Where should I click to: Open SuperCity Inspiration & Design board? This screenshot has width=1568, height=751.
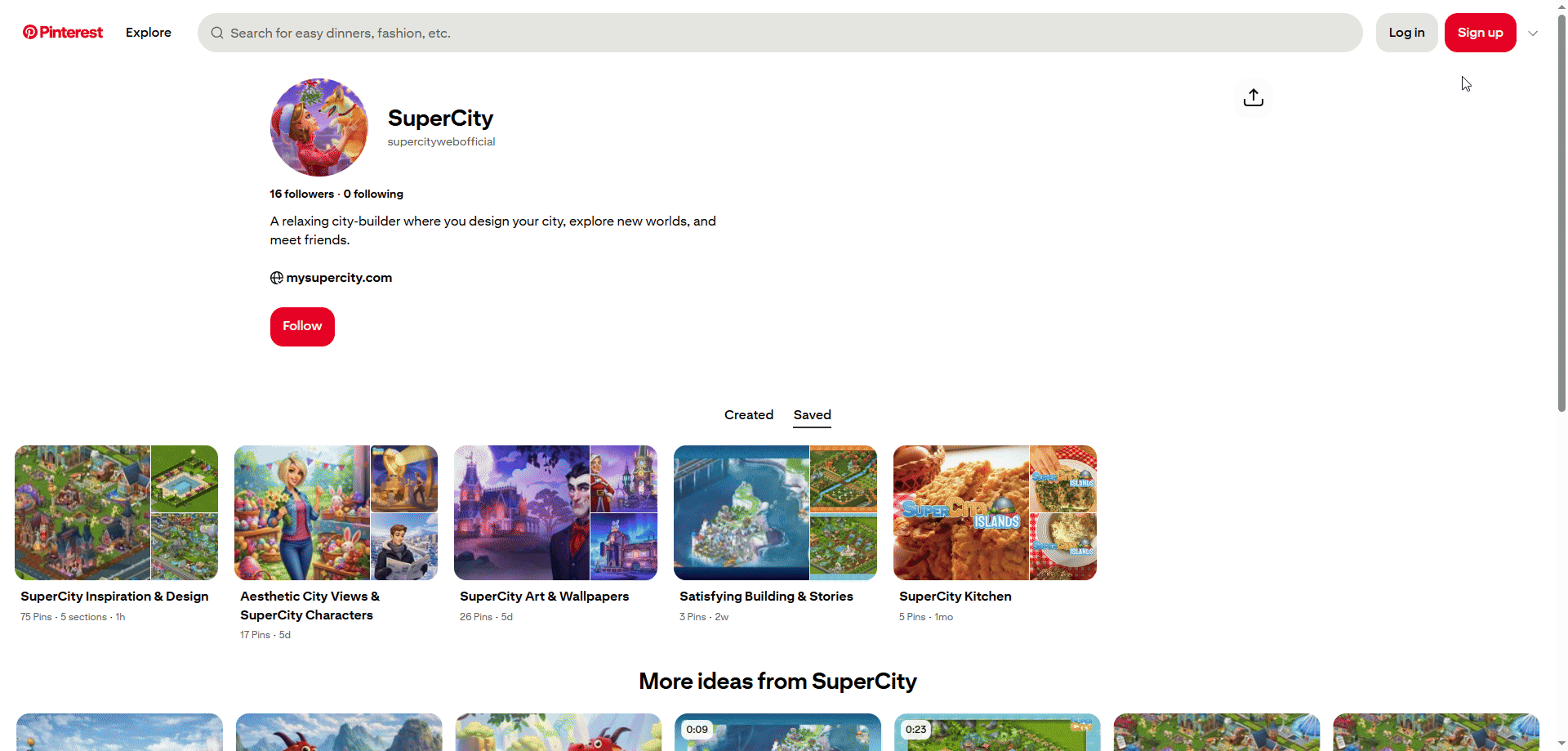click(116, 513)
